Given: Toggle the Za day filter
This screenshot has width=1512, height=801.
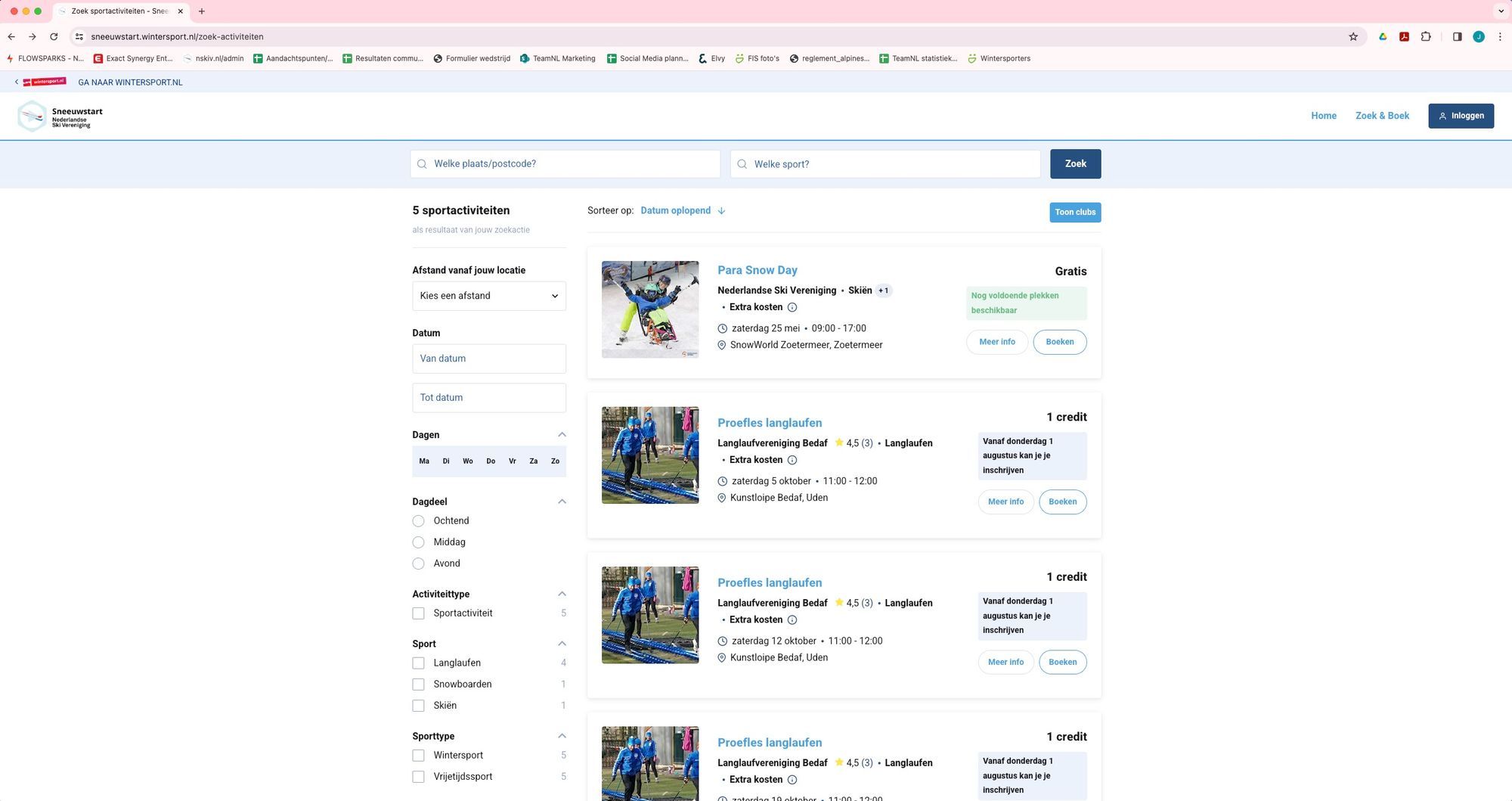Looking at the screenshot, I should tap(534, 461).
